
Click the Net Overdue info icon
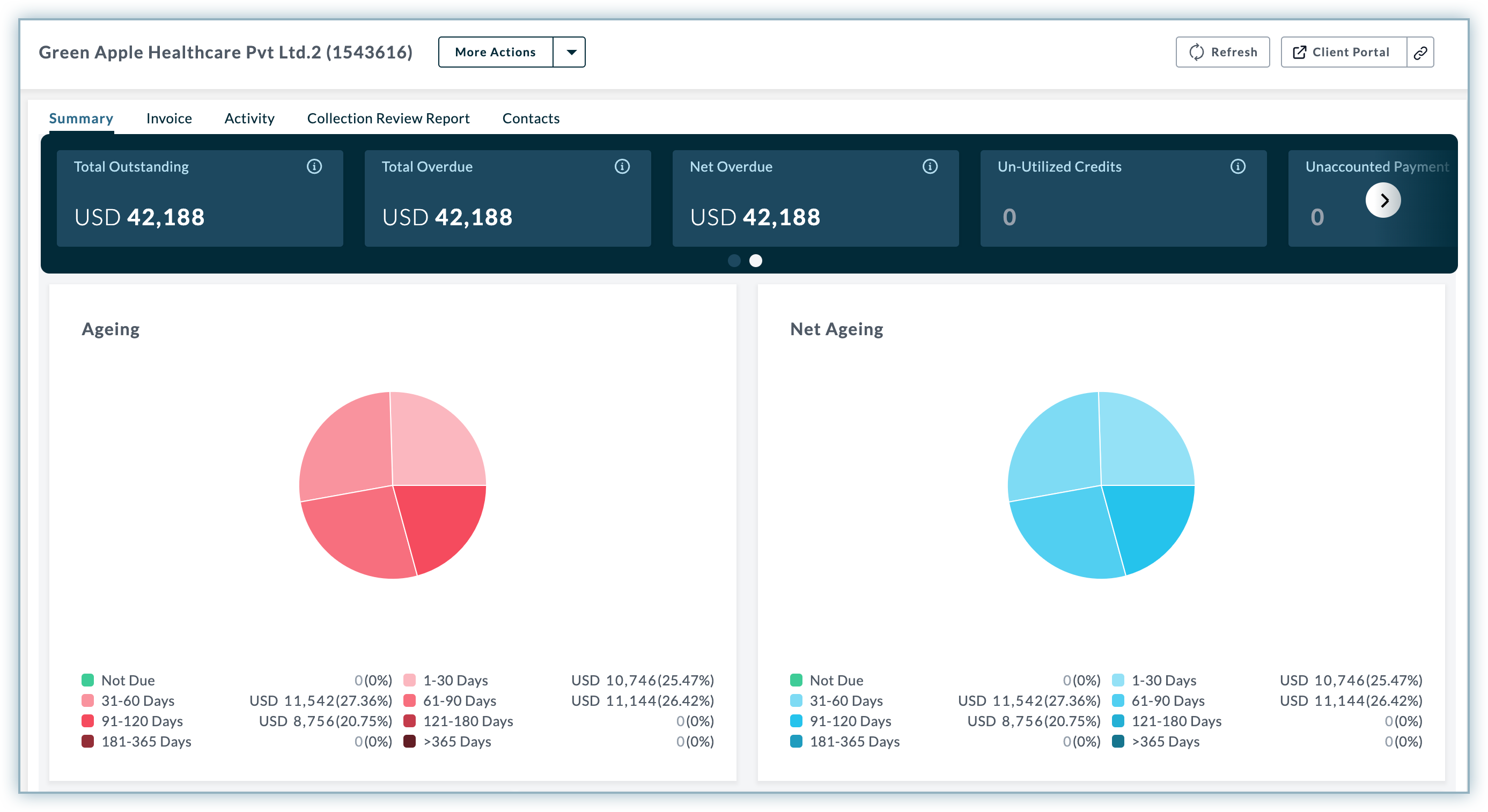point(930,166)
